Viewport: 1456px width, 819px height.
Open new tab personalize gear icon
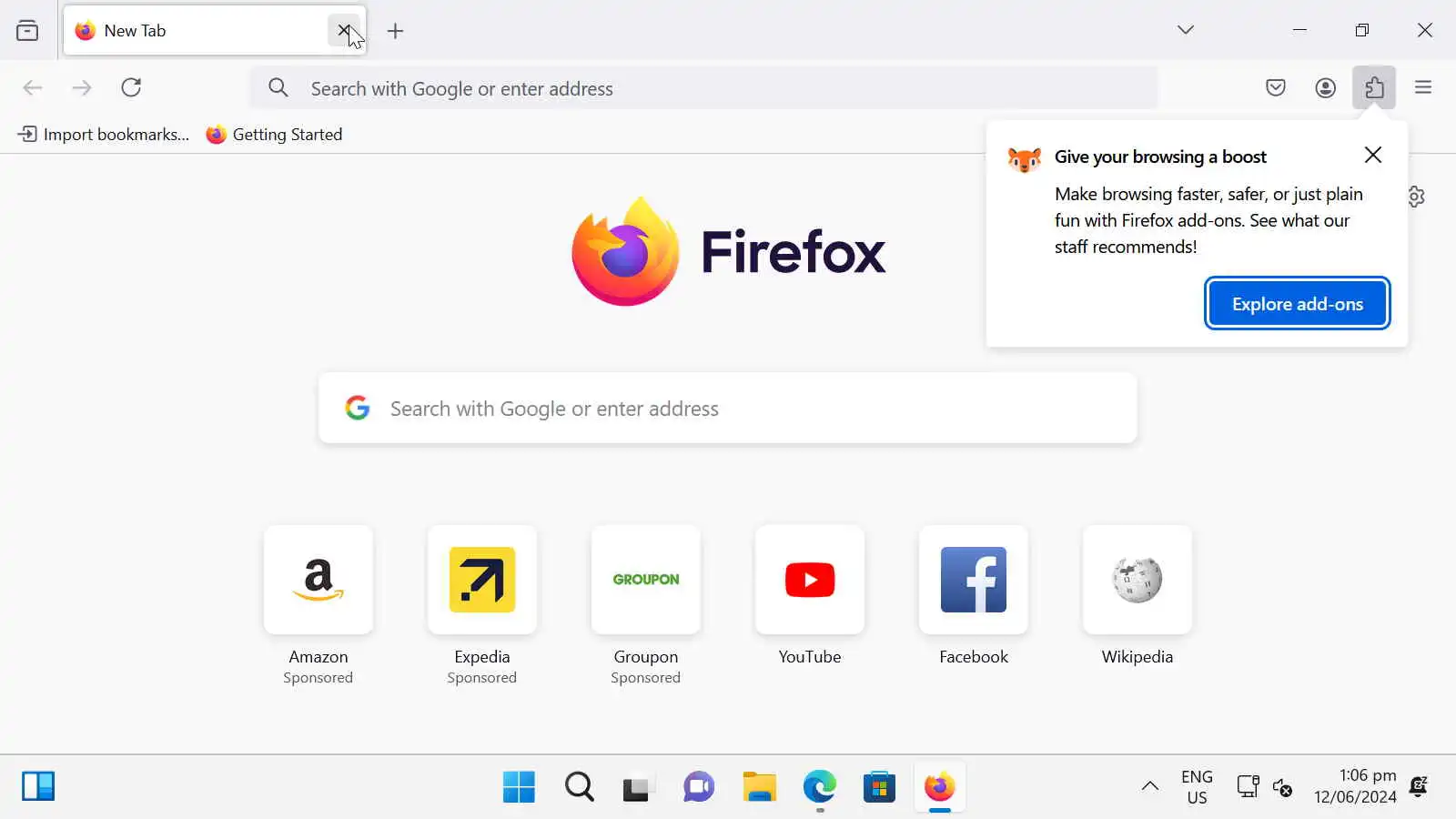(1416, 197)
